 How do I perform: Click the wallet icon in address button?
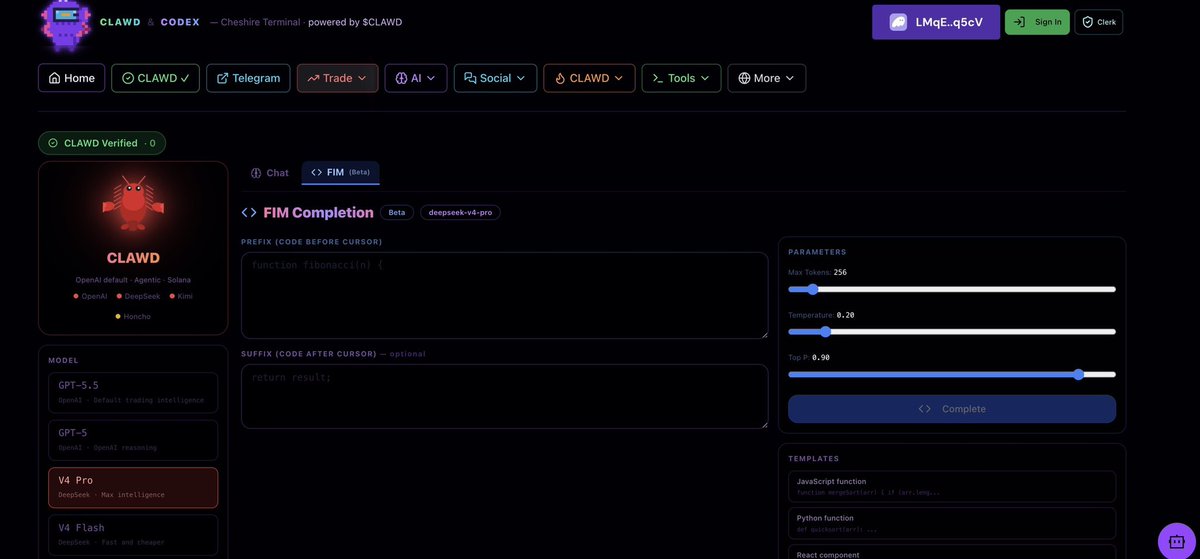[899, 22]
